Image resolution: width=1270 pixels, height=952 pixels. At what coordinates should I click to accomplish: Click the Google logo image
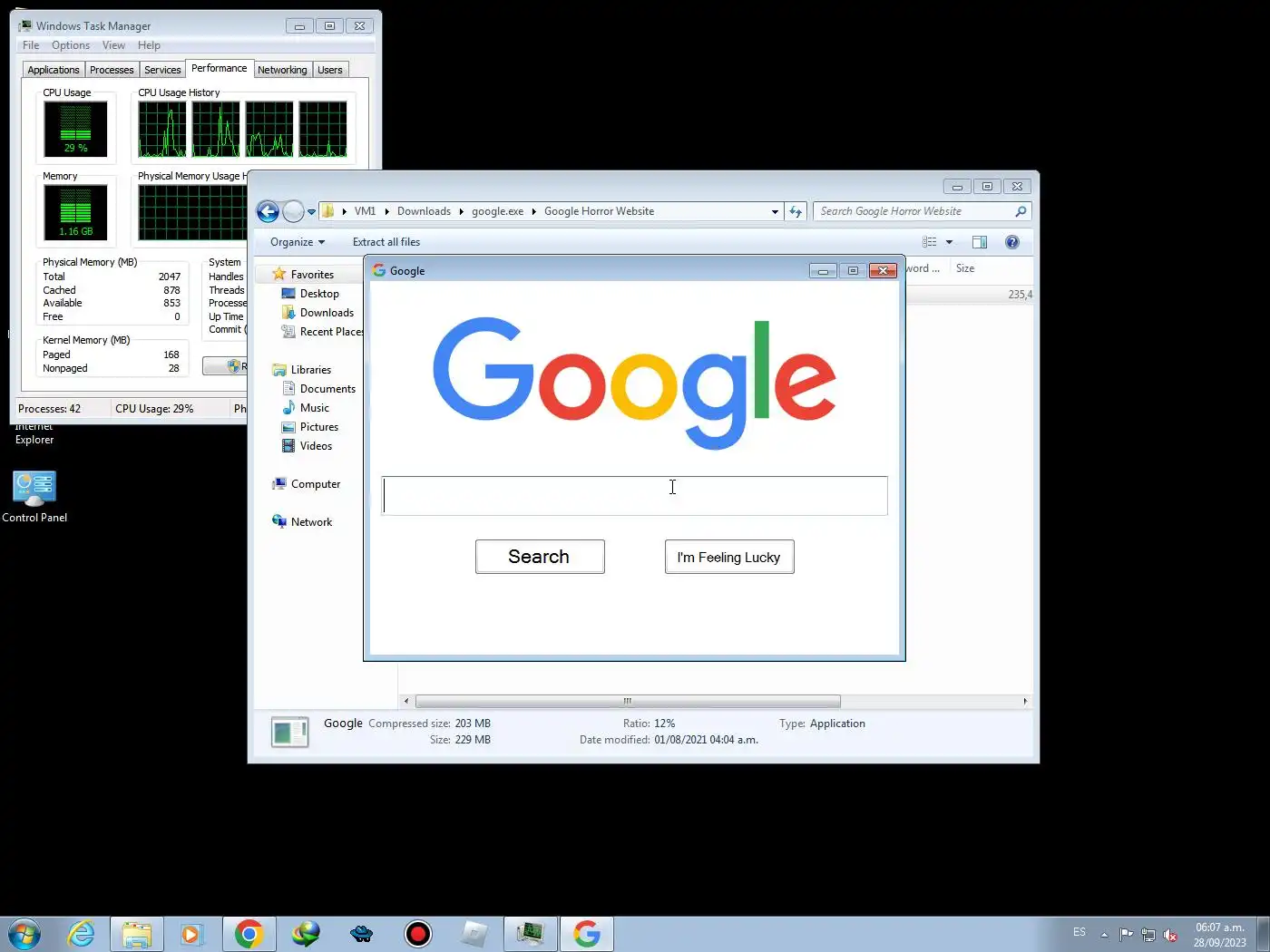tap(634, 383)
